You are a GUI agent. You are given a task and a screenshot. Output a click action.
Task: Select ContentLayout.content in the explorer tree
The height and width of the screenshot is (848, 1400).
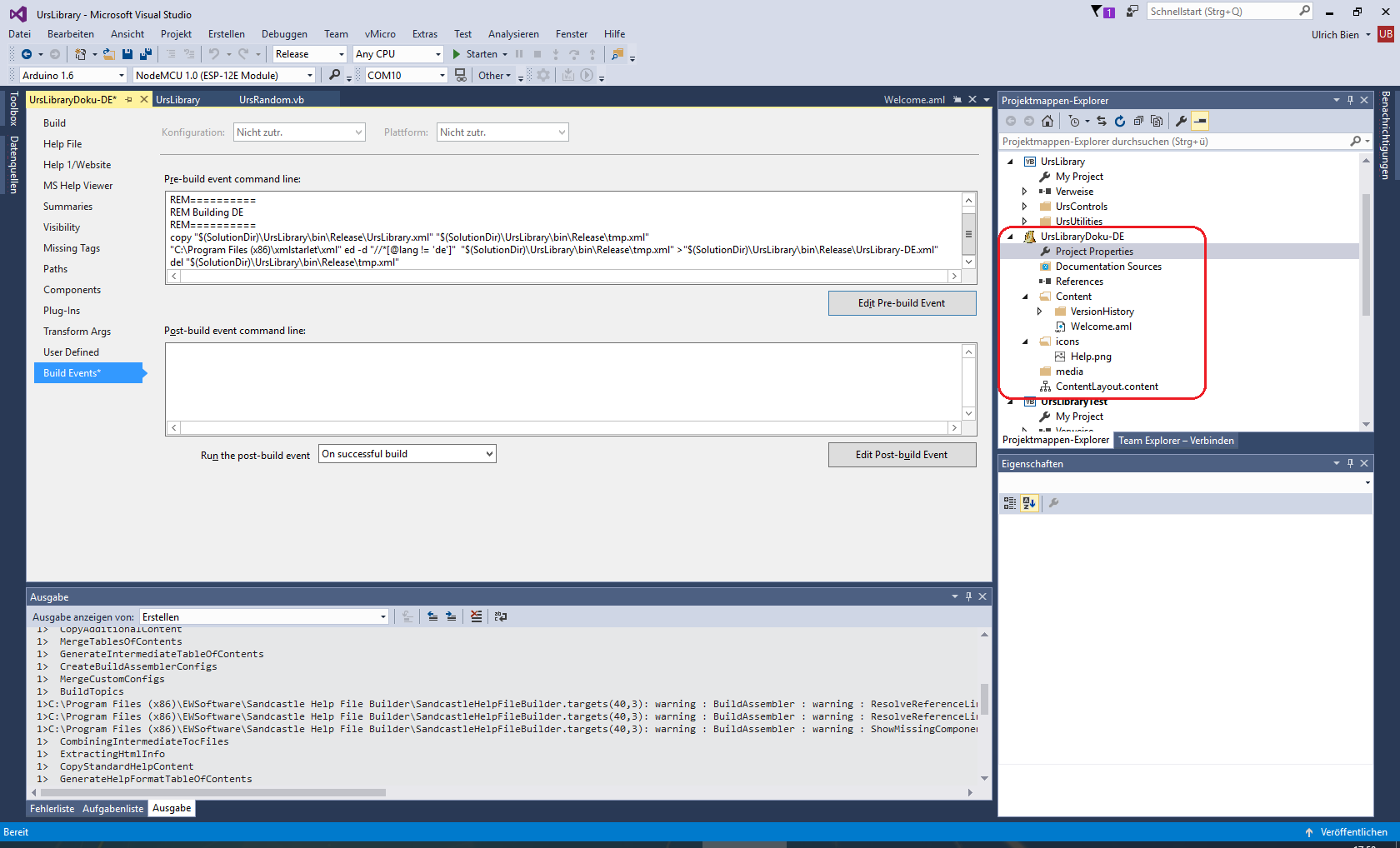[x=1107, y=387]
